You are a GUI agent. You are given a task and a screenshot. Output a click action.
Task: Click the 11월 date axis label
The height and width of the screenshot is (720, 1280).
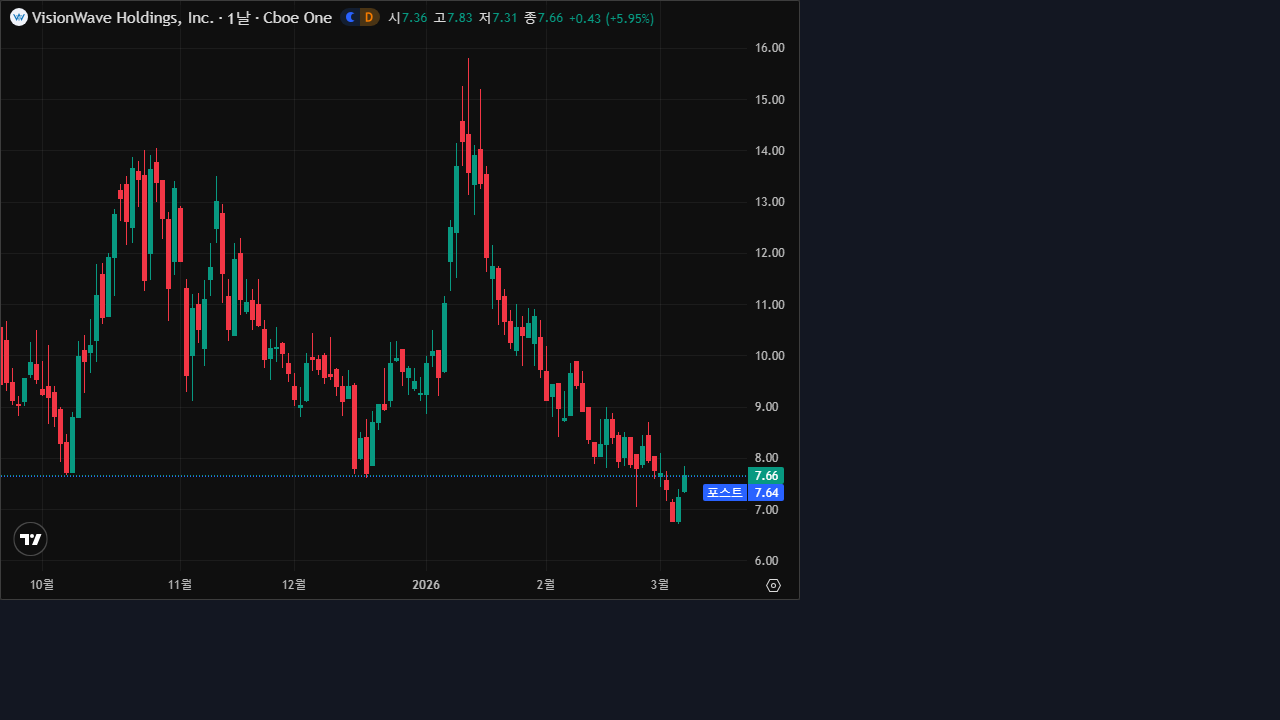180,585
